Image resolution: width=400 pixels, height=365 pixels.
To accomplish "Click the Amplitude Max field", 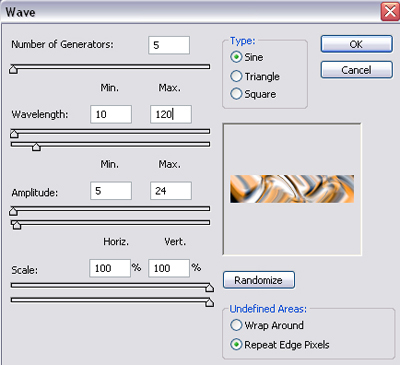I will (171, 191).
